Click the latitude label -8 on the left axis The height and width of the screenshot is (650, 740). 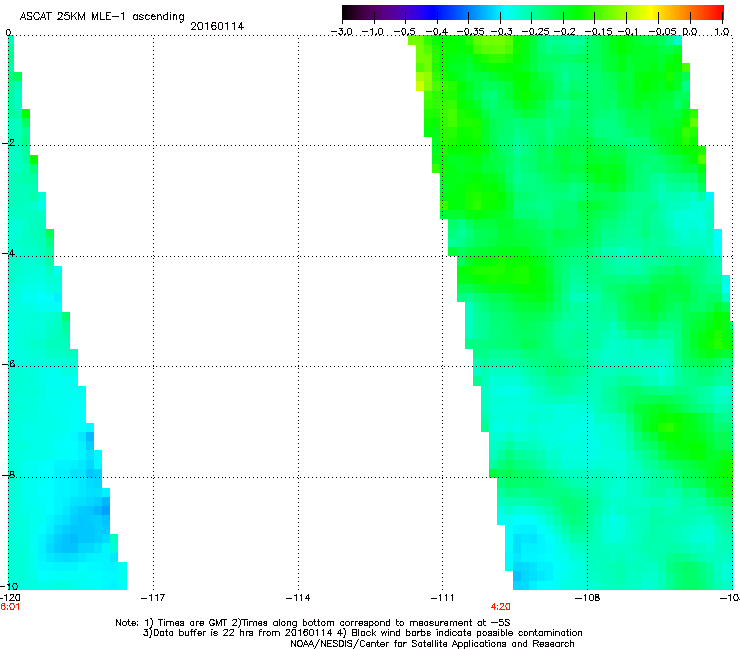pyautogui.click(x=8, y=474)
